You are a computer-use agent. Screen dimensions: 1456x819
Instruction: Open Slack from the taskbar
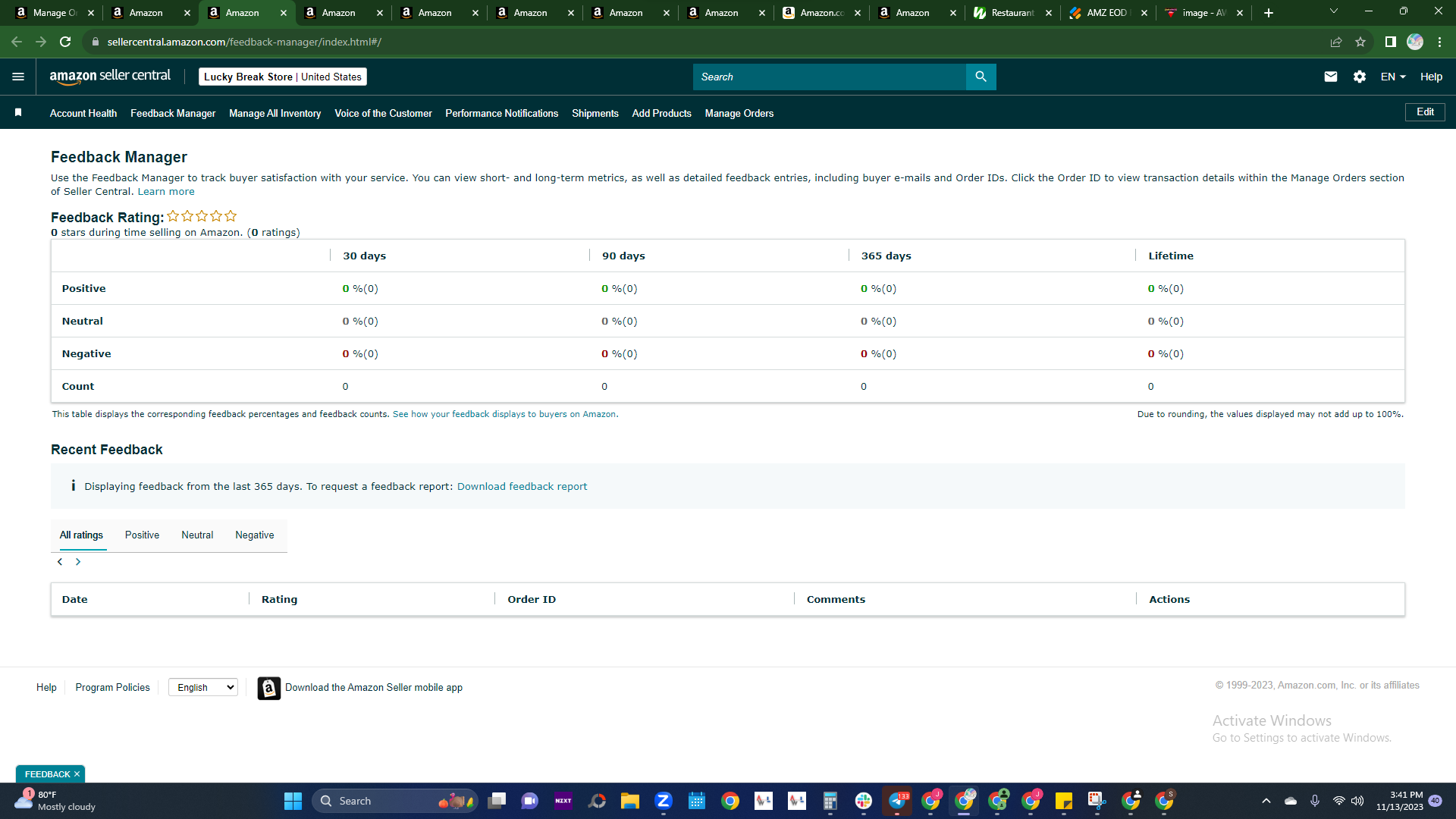click(x=864, y=801)
